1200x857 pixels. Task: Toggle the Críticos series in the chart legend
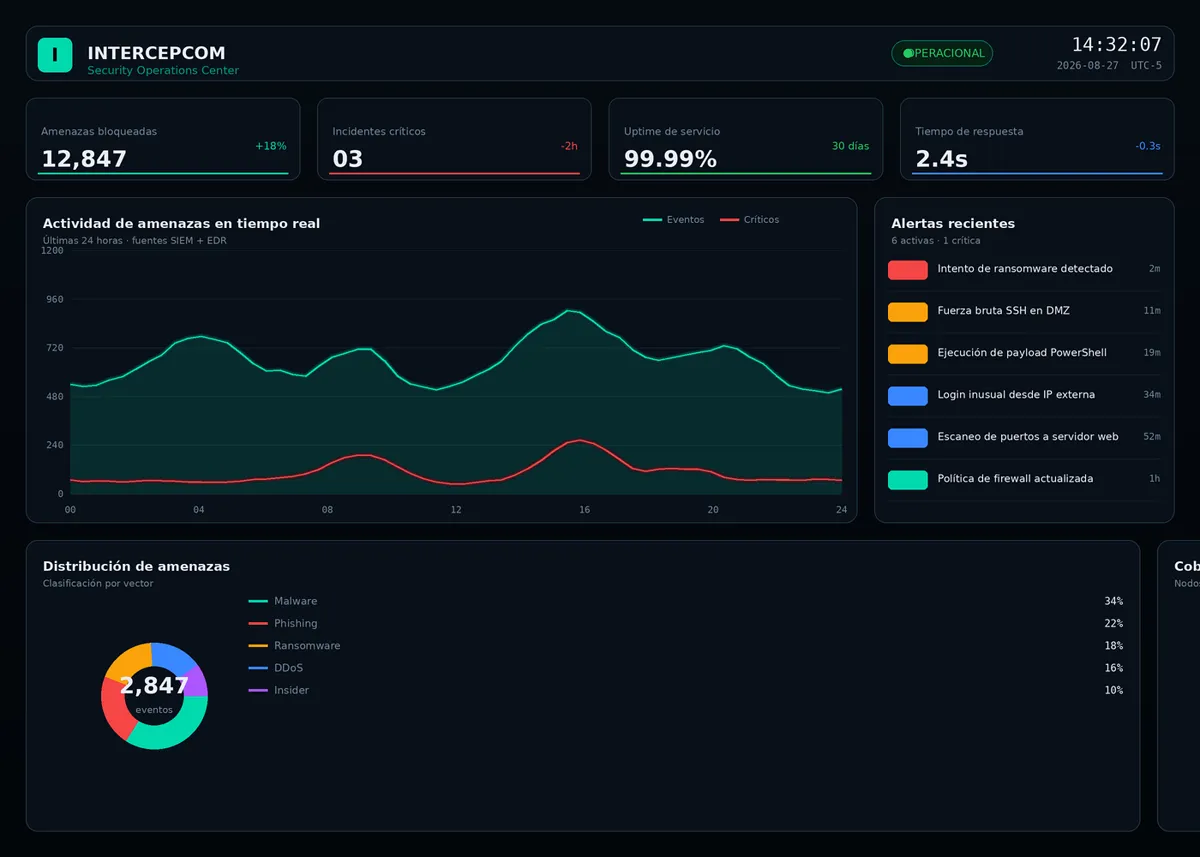(750, 220)
